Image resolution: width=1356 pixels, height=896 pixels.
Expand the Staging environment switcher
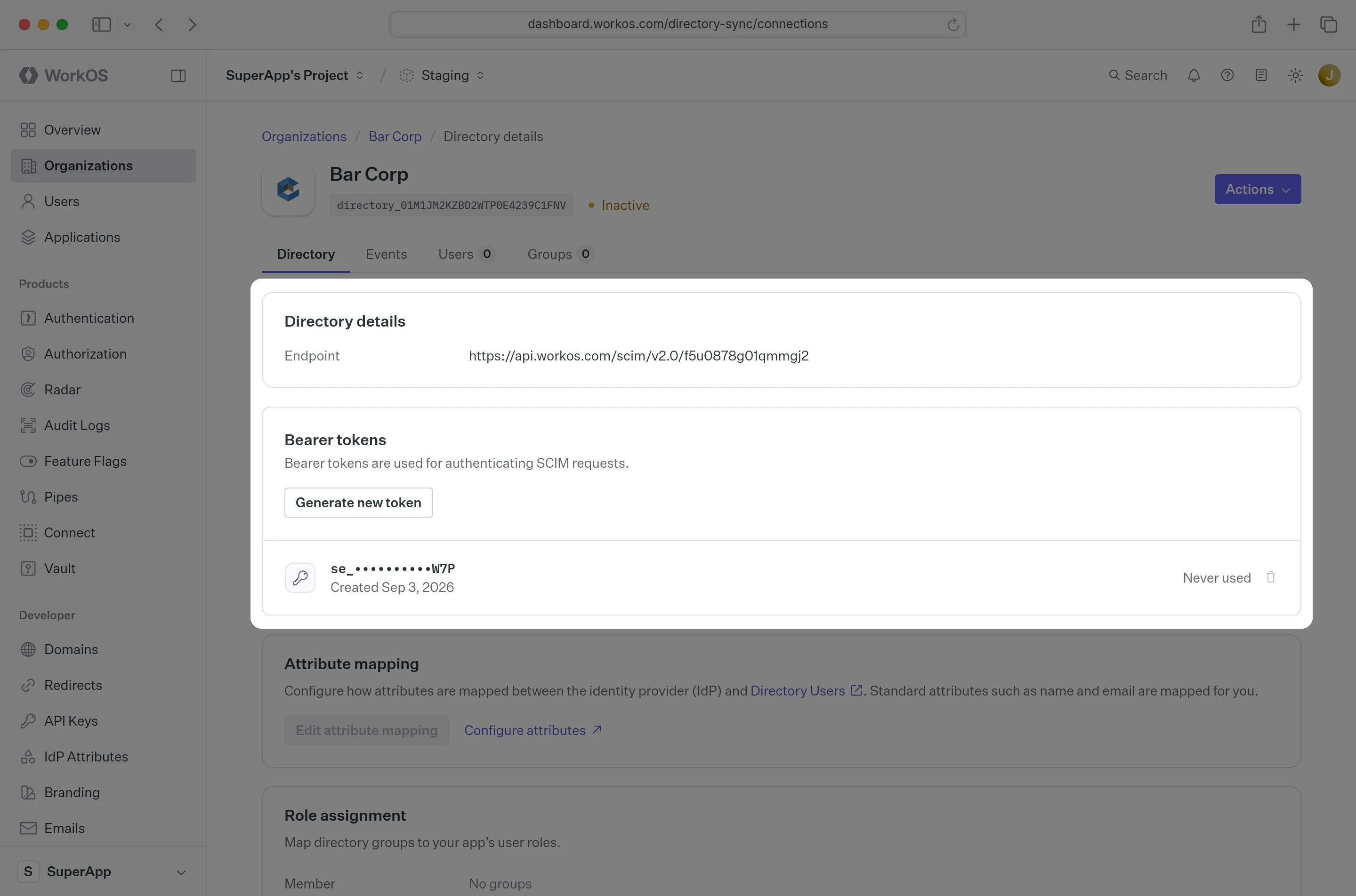click(442, 75)
